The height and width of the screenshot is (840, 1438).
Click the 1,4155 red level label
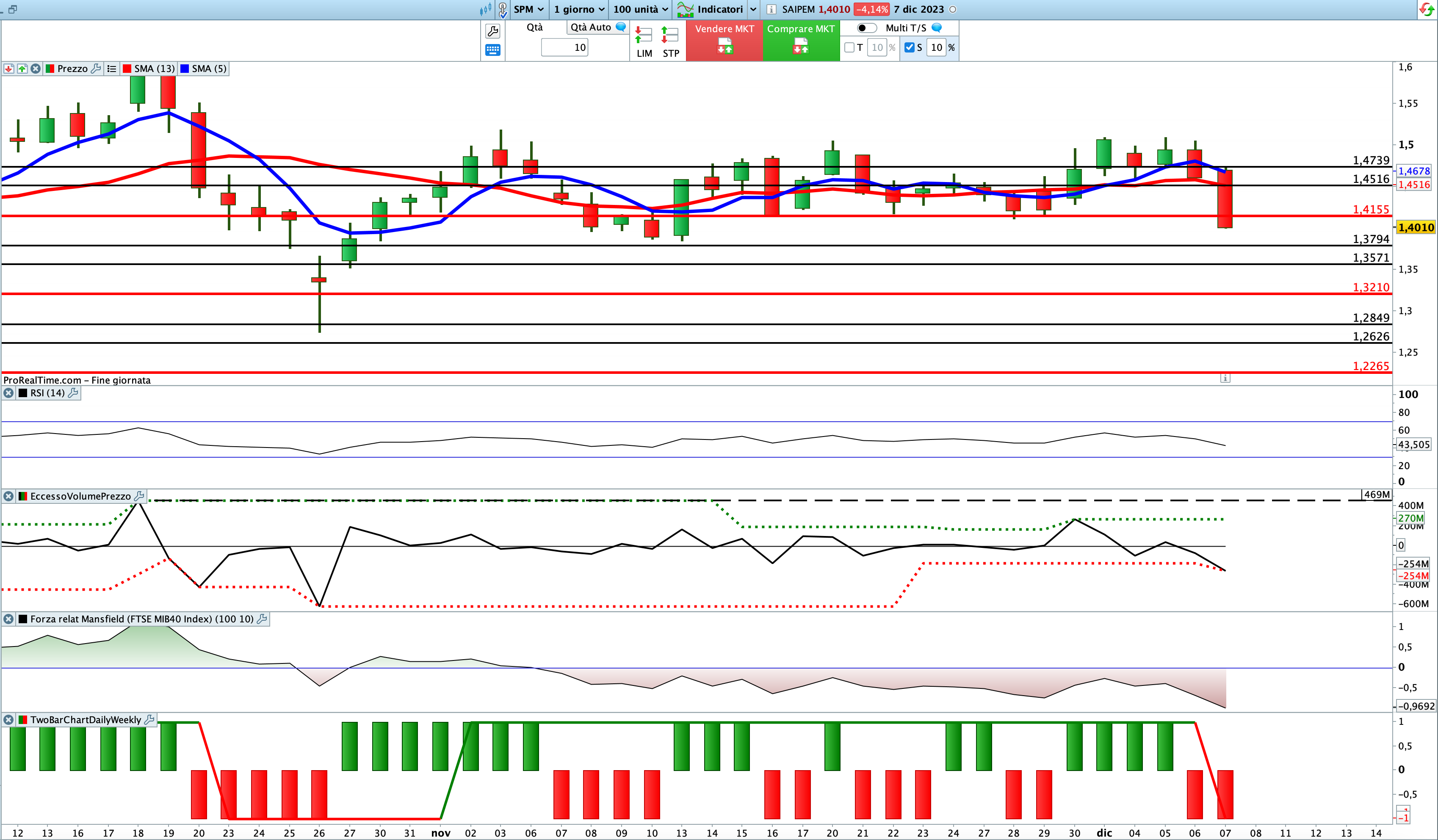point(1371,210)
